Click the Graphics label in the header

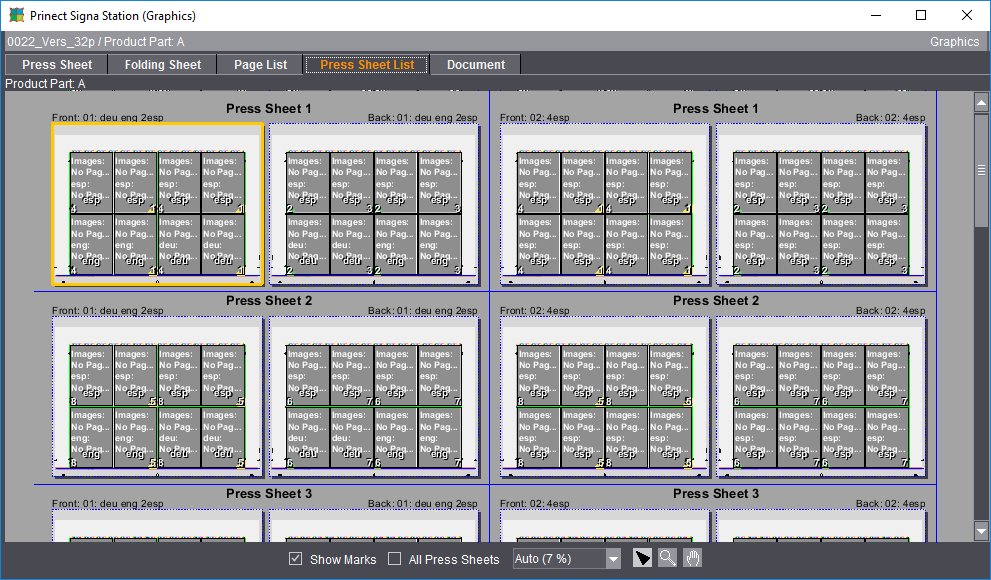(954, 42)
